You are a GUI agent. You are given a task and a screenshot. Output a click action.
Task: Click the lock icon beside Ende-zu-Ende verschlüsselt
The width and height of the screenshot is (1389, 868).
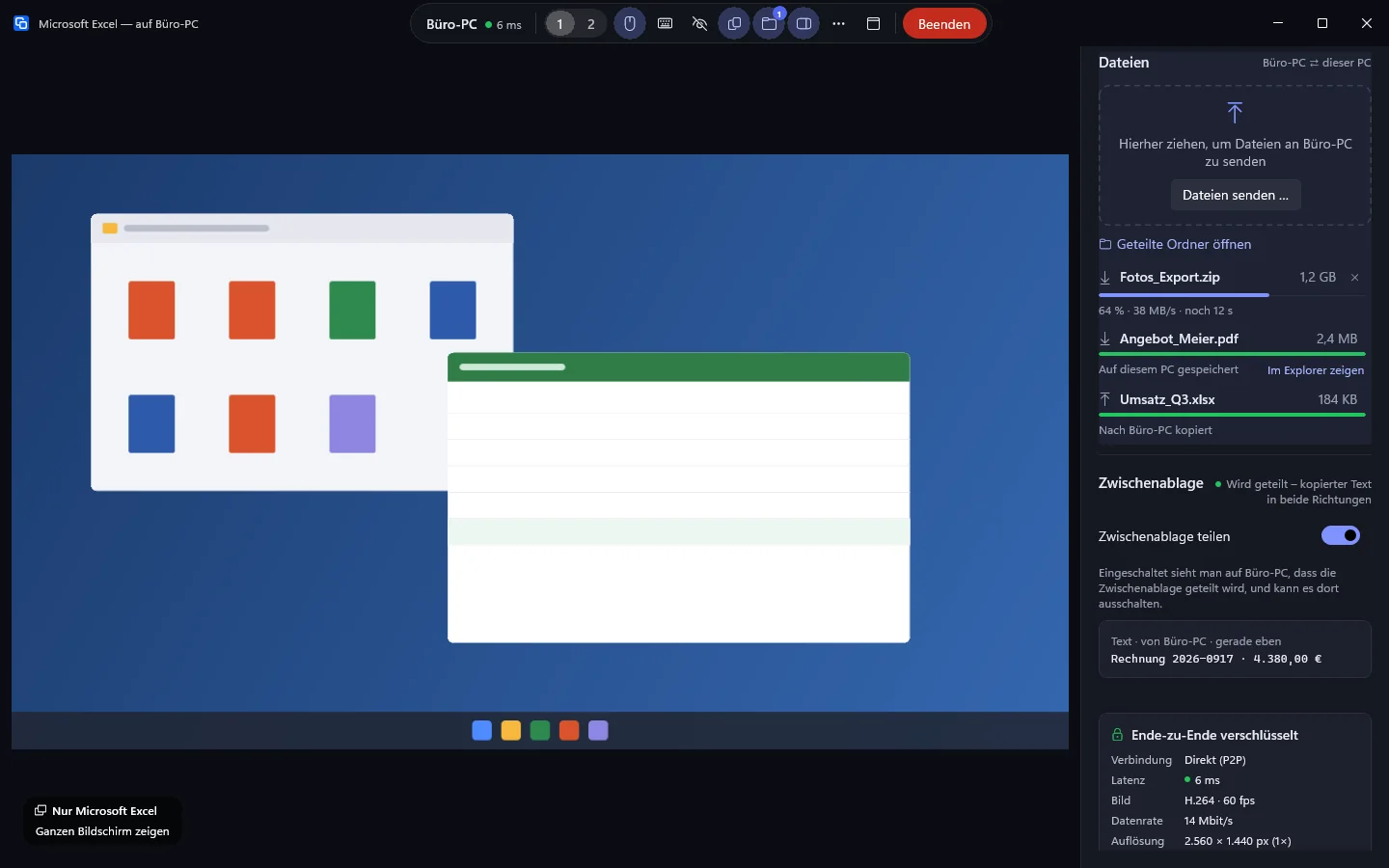[x=1117, y=735]
